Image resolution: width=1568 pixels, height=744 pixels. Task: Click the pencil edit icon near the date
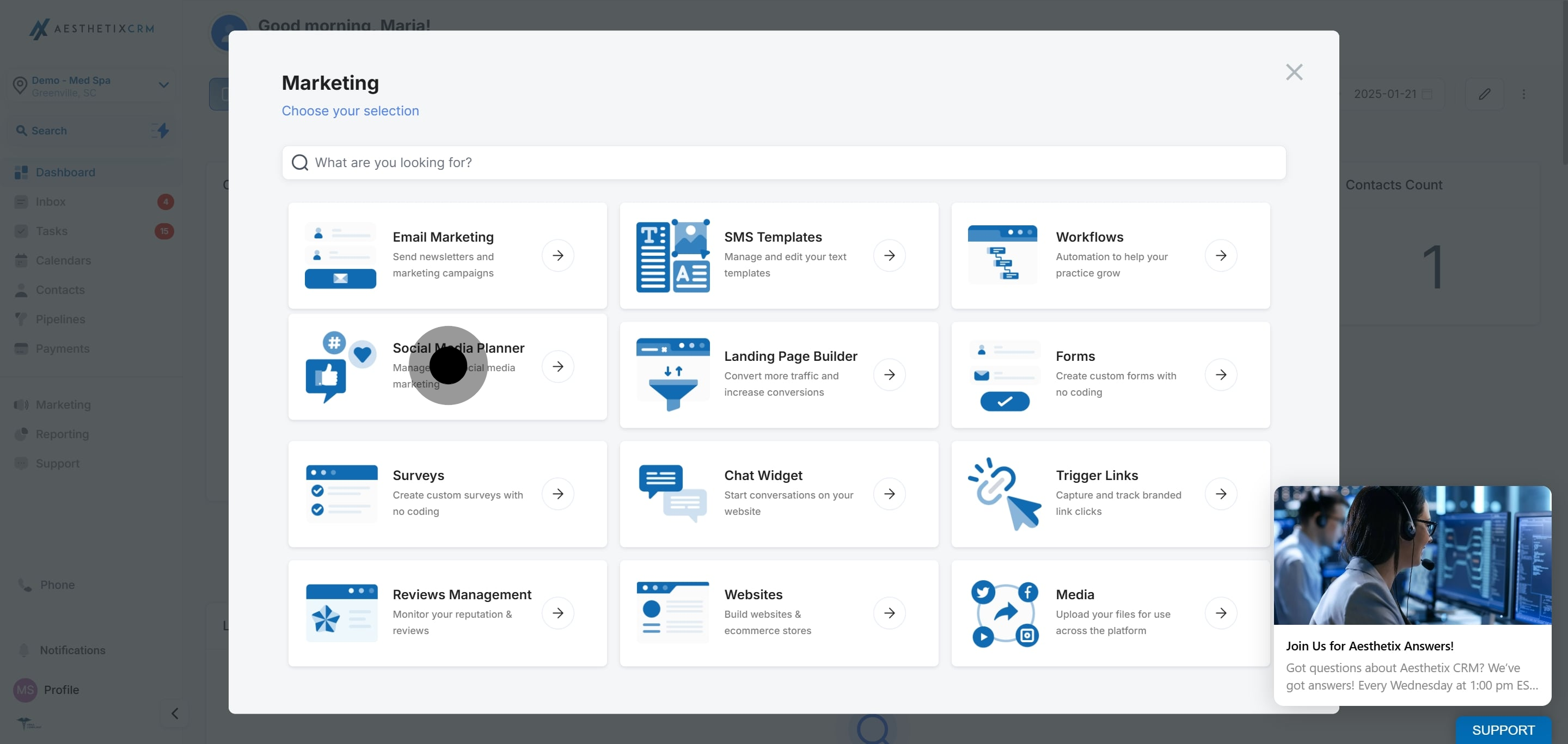pyautogui.click(x=1485, y=93)
